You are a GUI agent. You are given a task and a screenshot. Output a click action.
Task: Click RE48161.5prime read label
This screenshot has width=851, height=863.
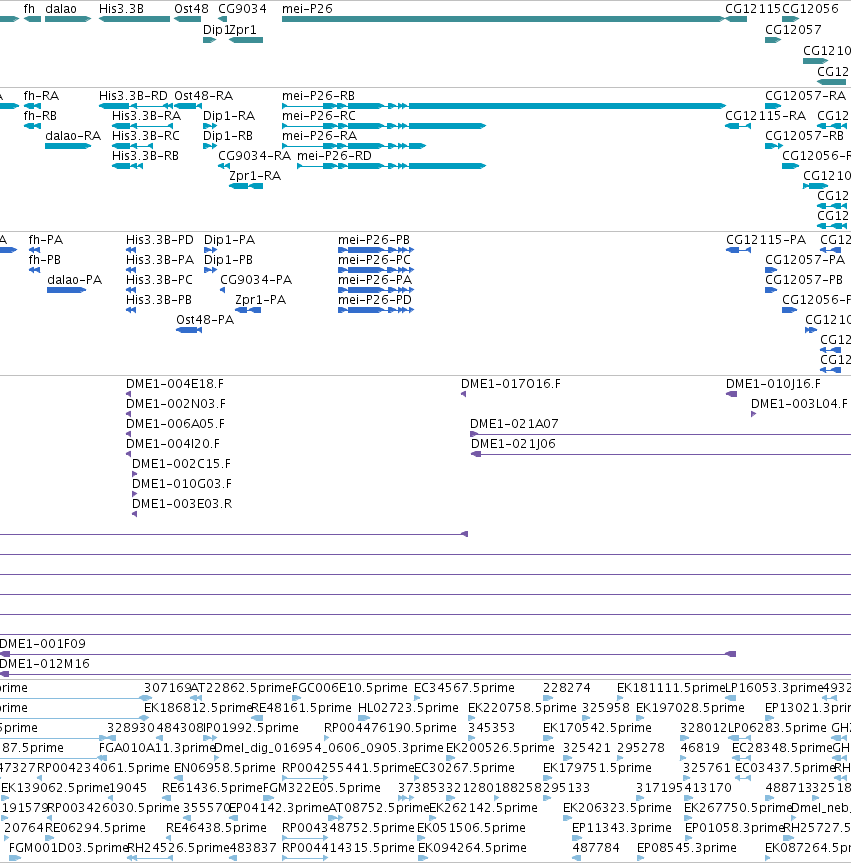[x=301, y=708]
